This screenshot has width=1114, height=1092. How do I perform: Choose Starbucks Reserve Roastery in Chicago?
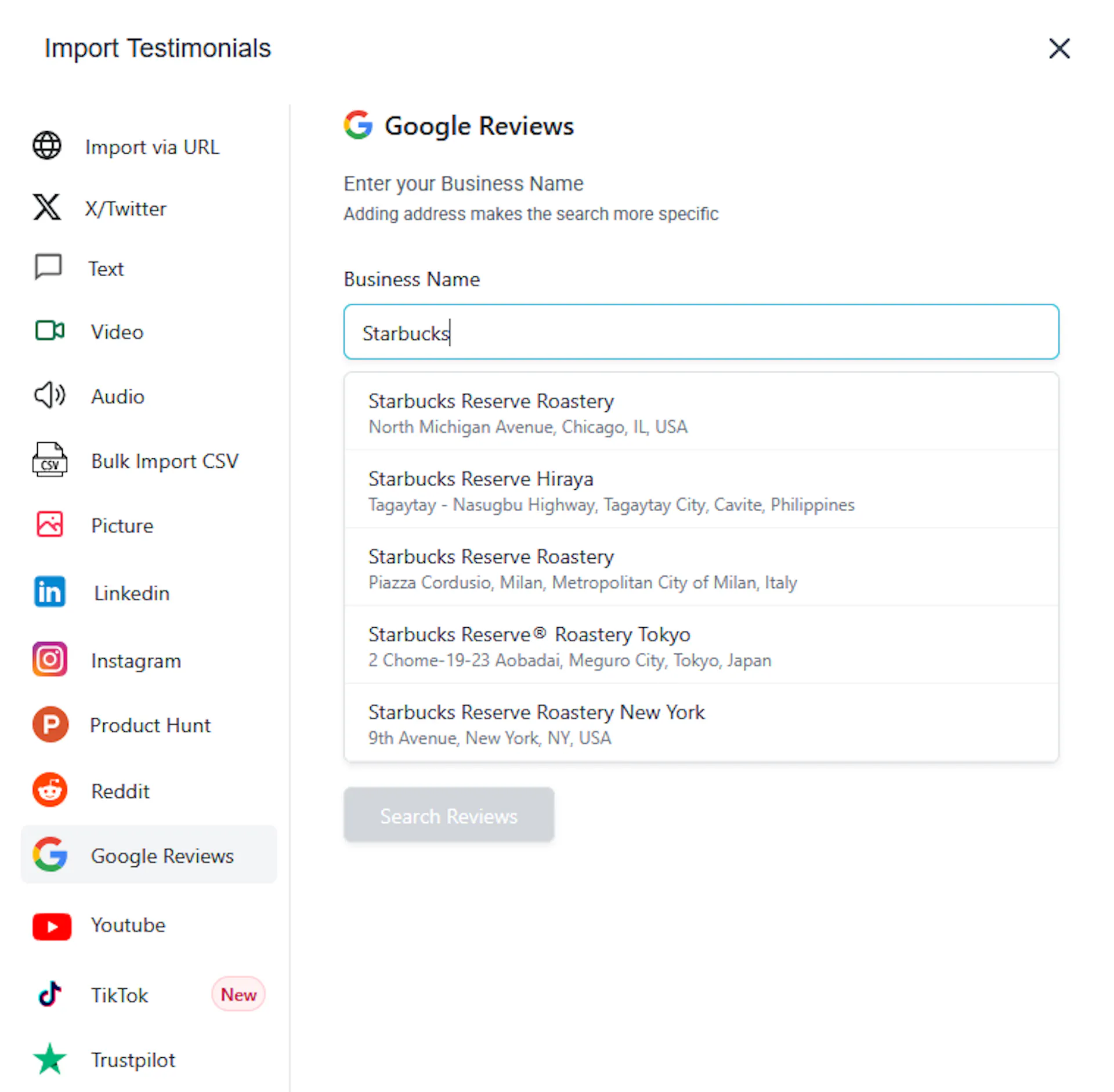[701, 413]
